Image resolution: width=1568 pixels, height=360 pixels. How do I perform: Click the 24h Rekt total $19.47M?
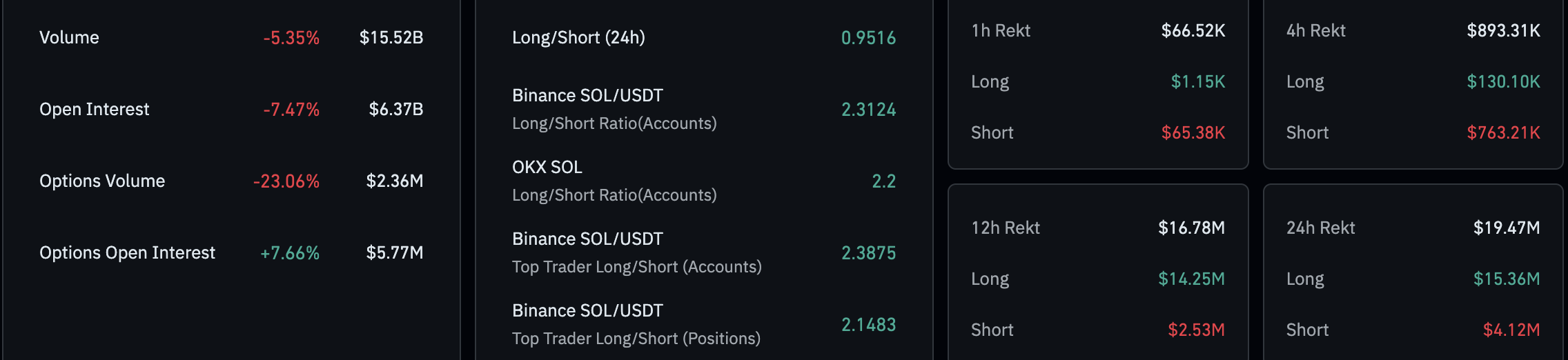[x=1507, y=228]
